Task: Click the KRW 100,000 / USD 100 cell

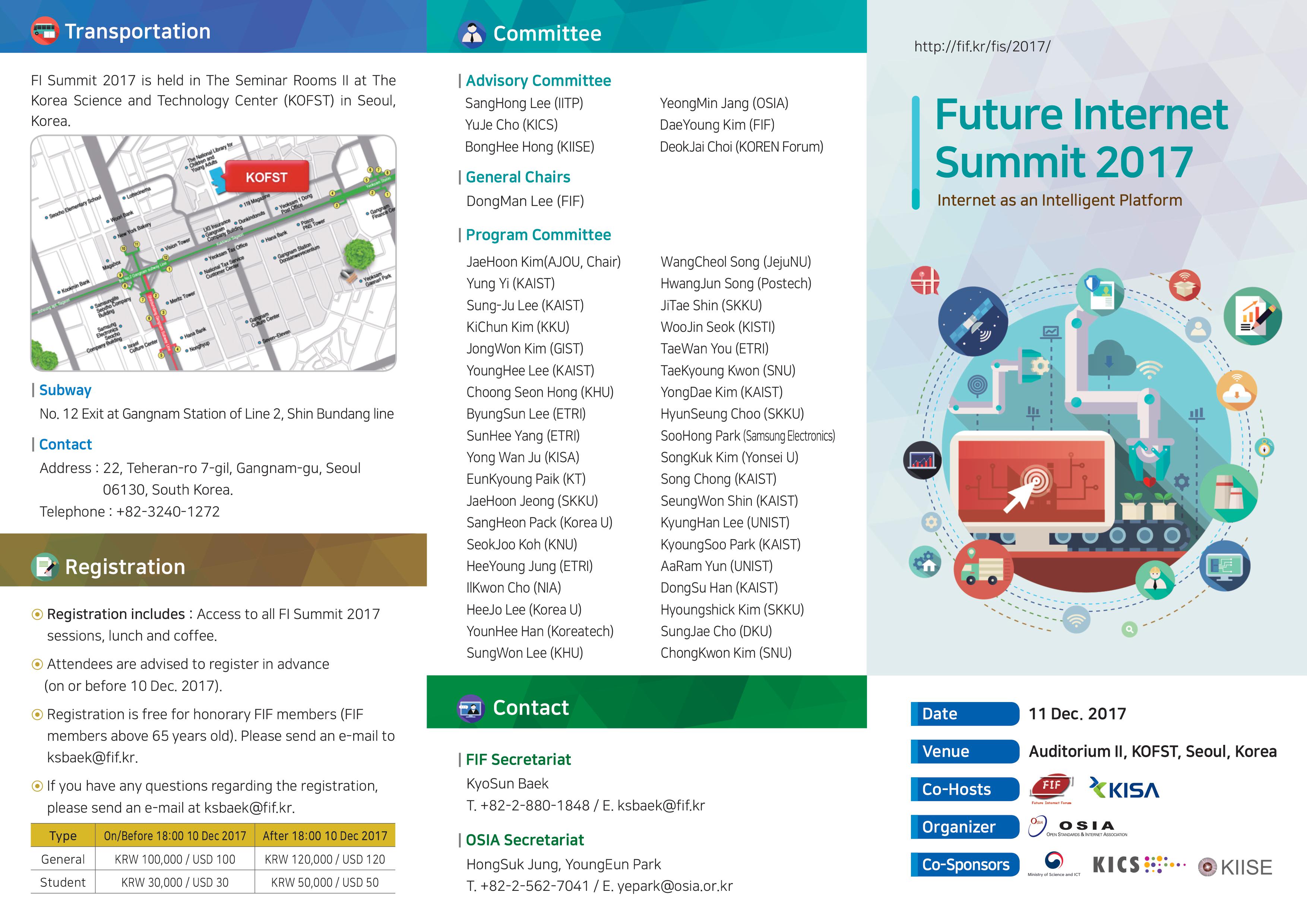Action: (175, 859)
